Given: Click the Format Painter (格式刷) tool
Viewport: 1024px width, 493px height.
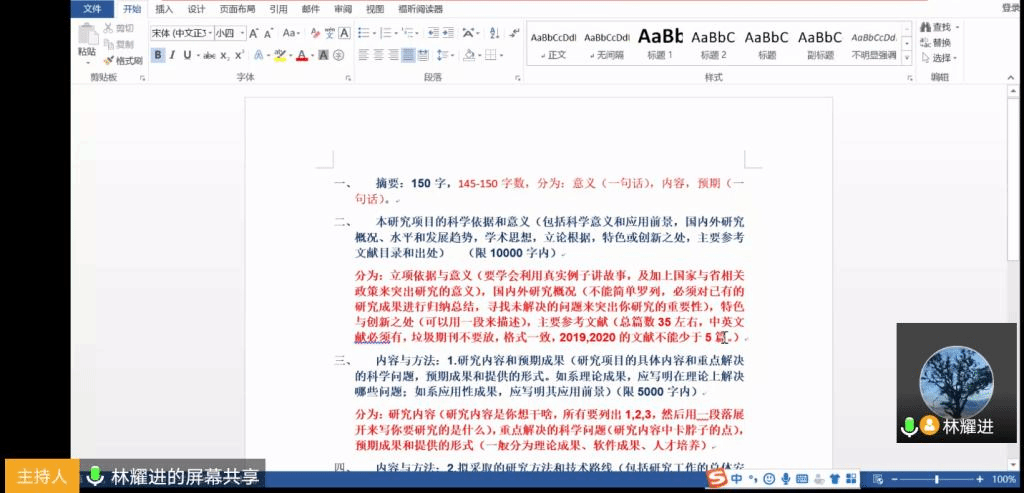Looking at the screenshot, I should [122, 60].
